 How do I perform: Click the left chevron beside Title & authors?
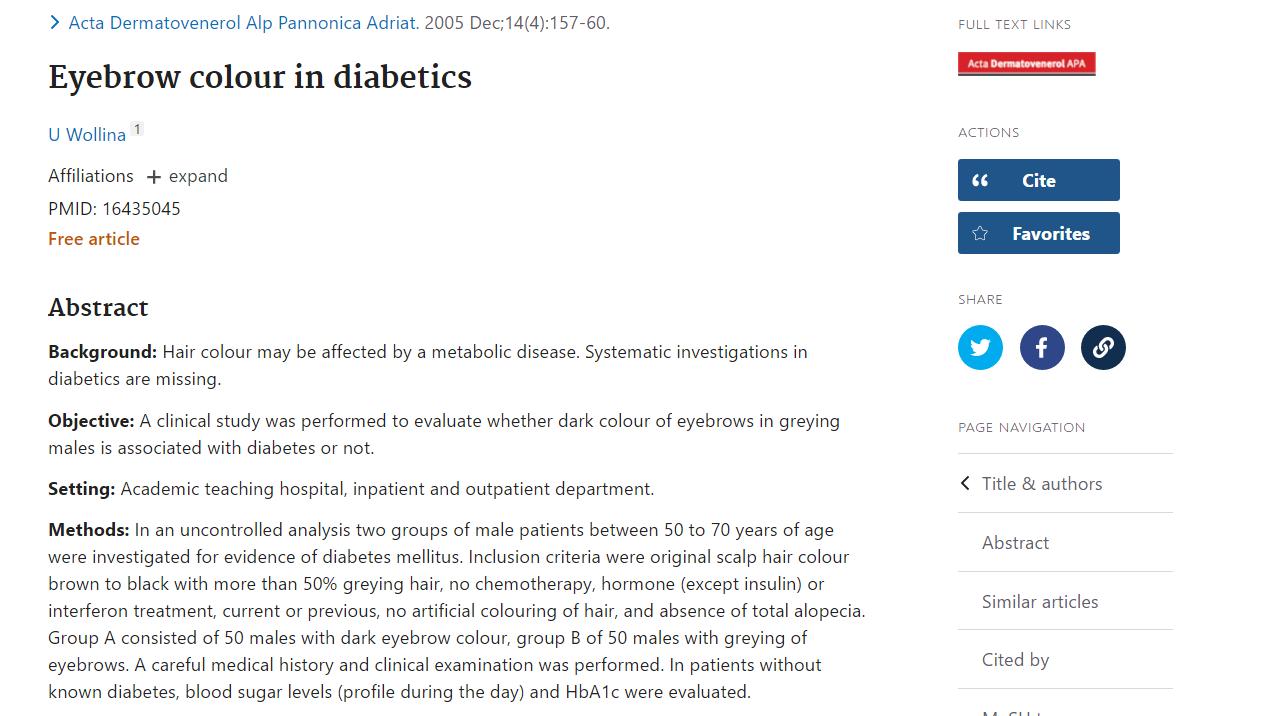pyautogui.click(x=965, y=484)
